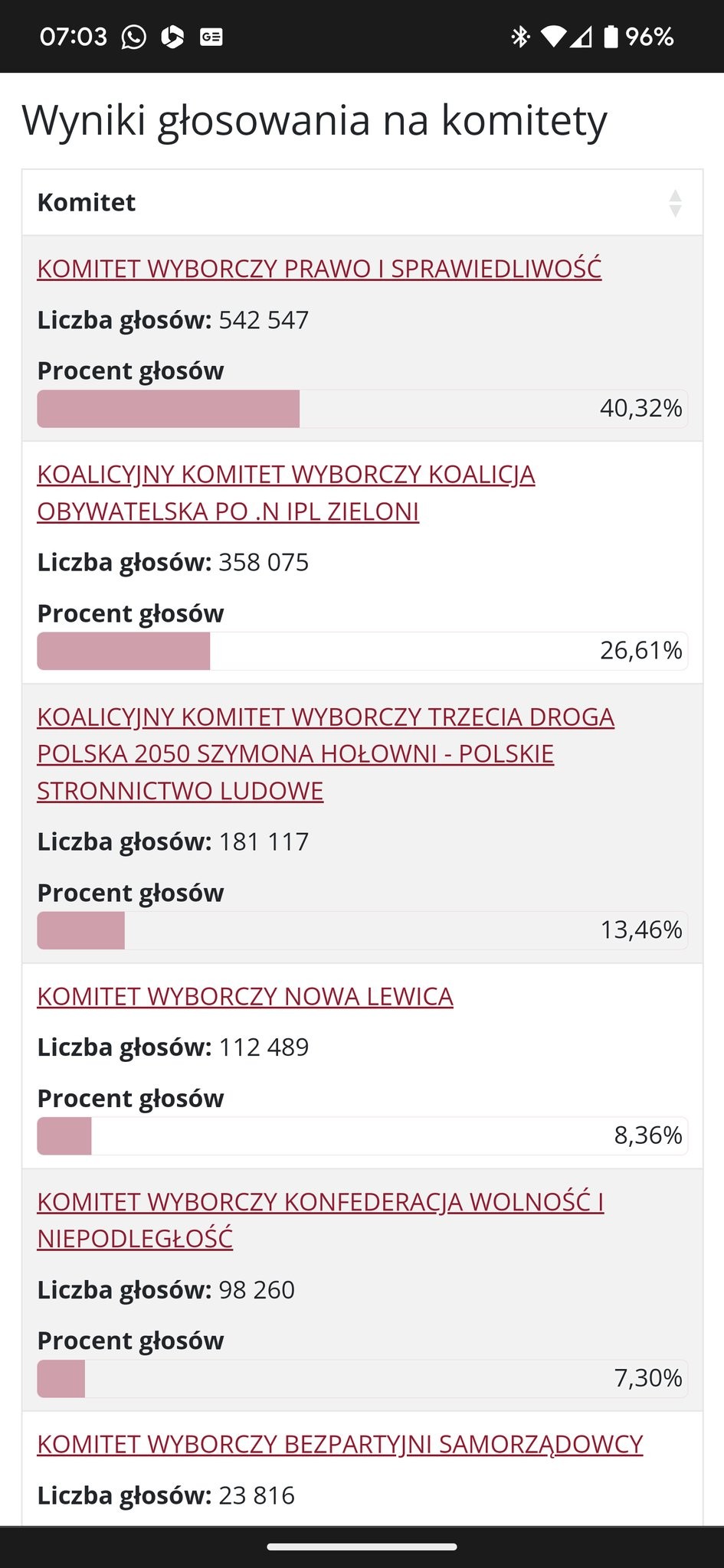
Task: Click the 13,46% vote percentage bar
Action: point(362,930)
